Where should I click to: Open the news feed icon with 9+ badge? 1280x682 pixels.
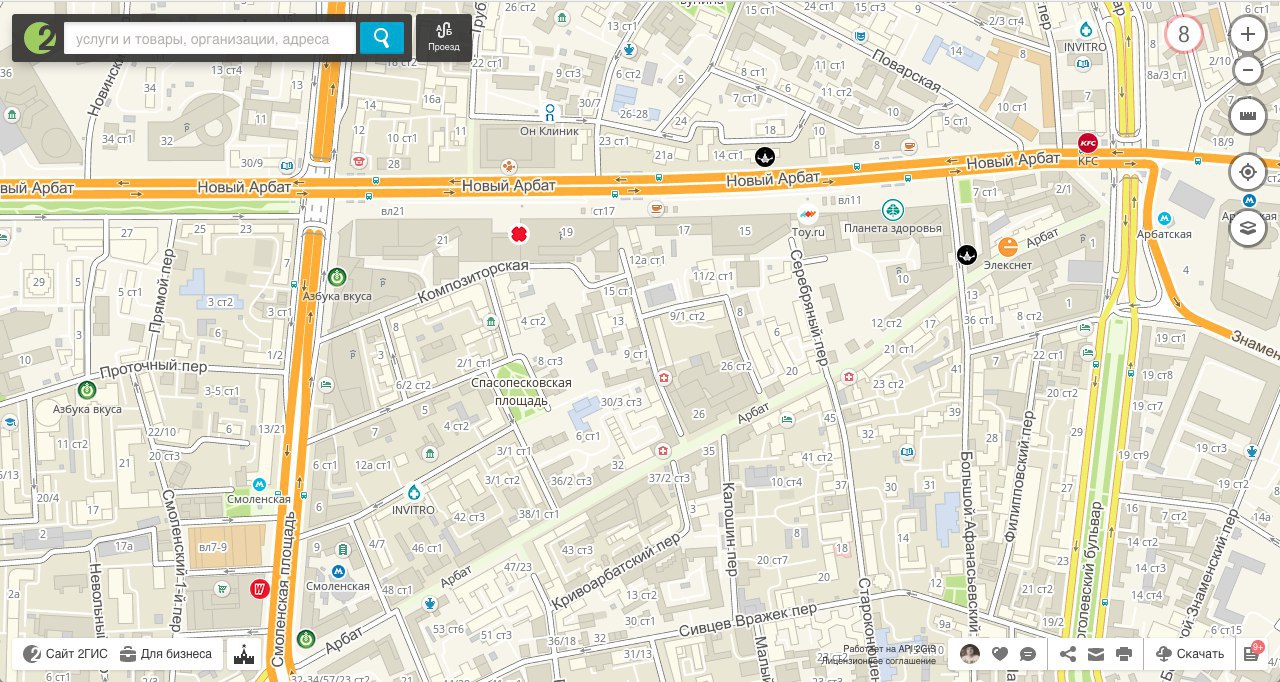(x=1252, y=654)
